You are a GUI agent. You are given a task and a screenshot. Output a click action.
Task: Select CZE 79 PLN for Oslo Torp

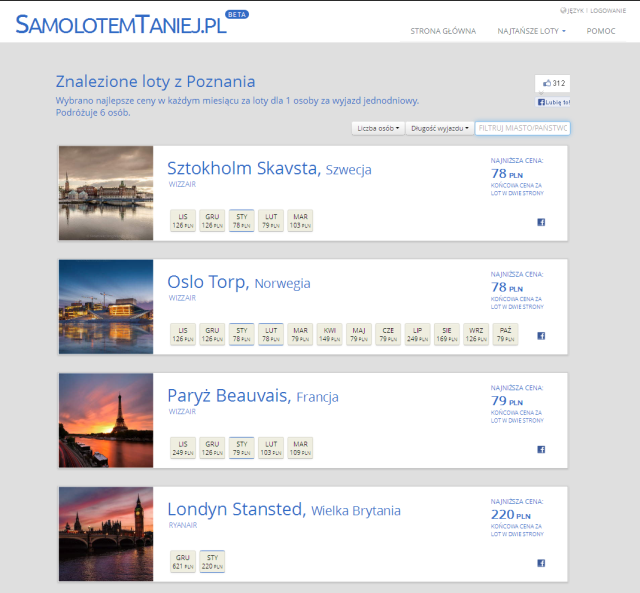click(388, 334)
